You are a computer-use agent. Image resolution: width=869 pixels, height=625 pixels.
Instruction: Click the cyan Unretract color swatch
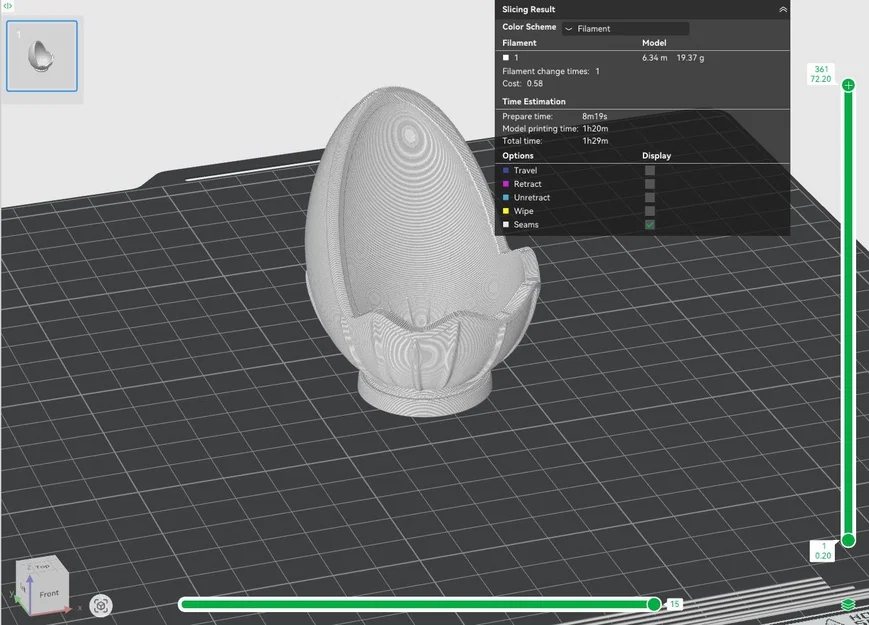tap(505, 197)
